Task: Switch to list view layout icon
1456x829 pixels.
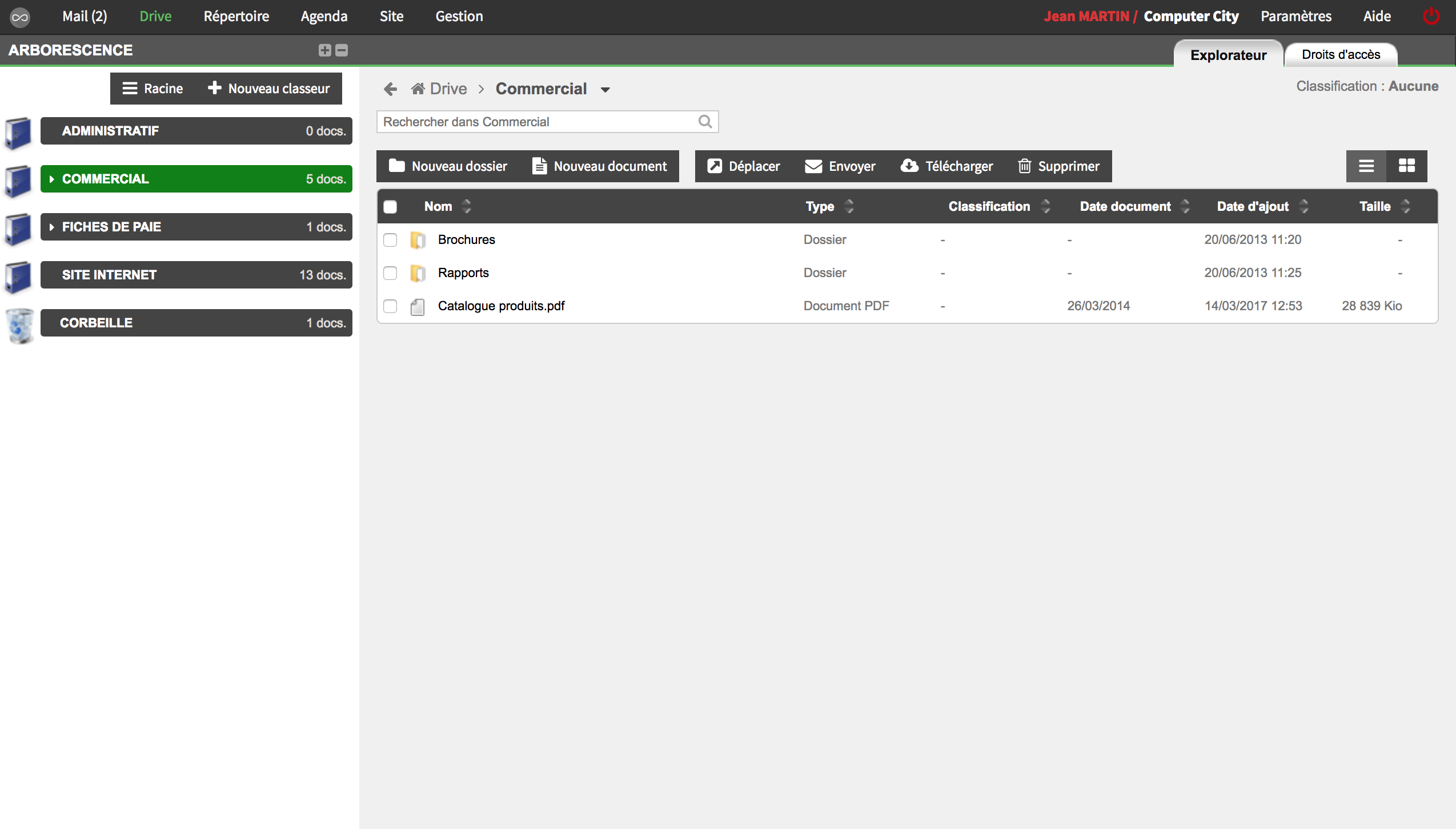Action: (x=1366, y=166)
